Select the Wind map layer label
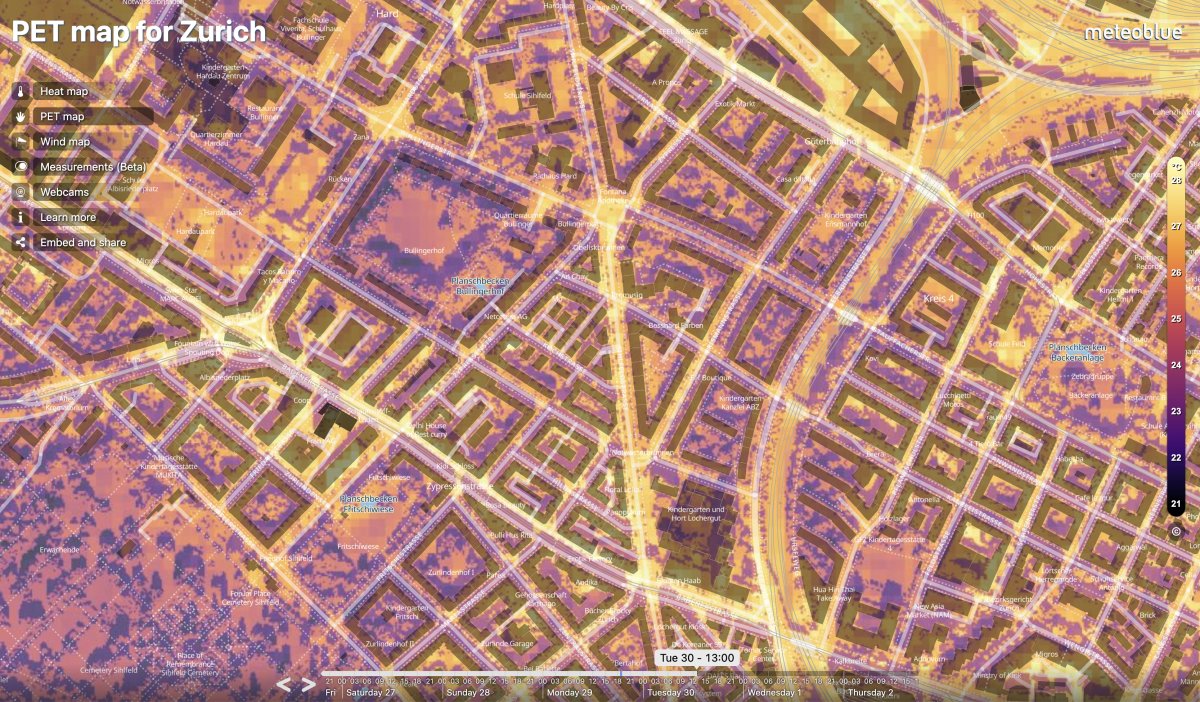 pos(65,142)
